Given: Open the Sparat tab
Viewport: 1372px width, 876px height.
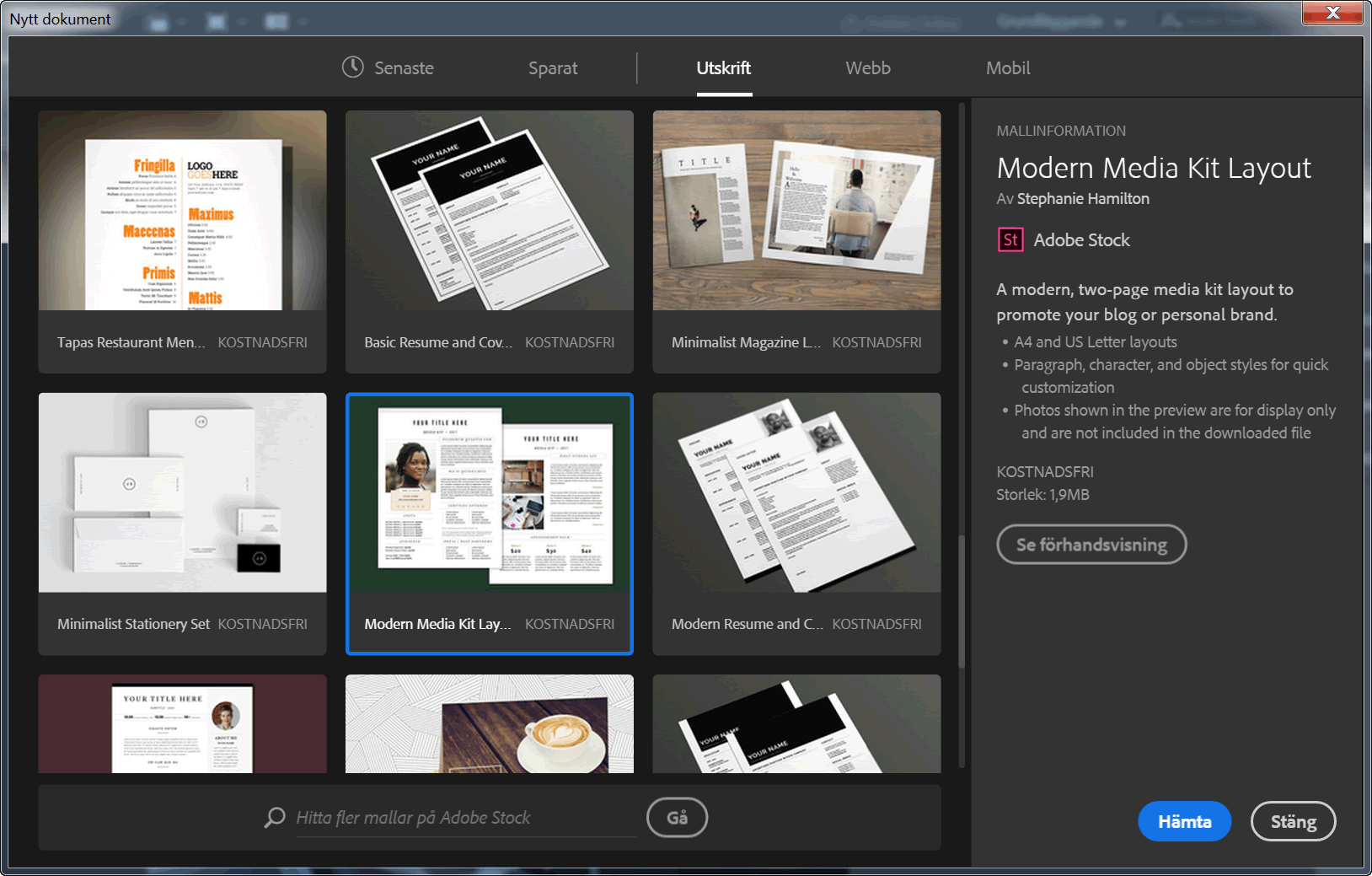Looking at the screenshot, I should point(553,68).
